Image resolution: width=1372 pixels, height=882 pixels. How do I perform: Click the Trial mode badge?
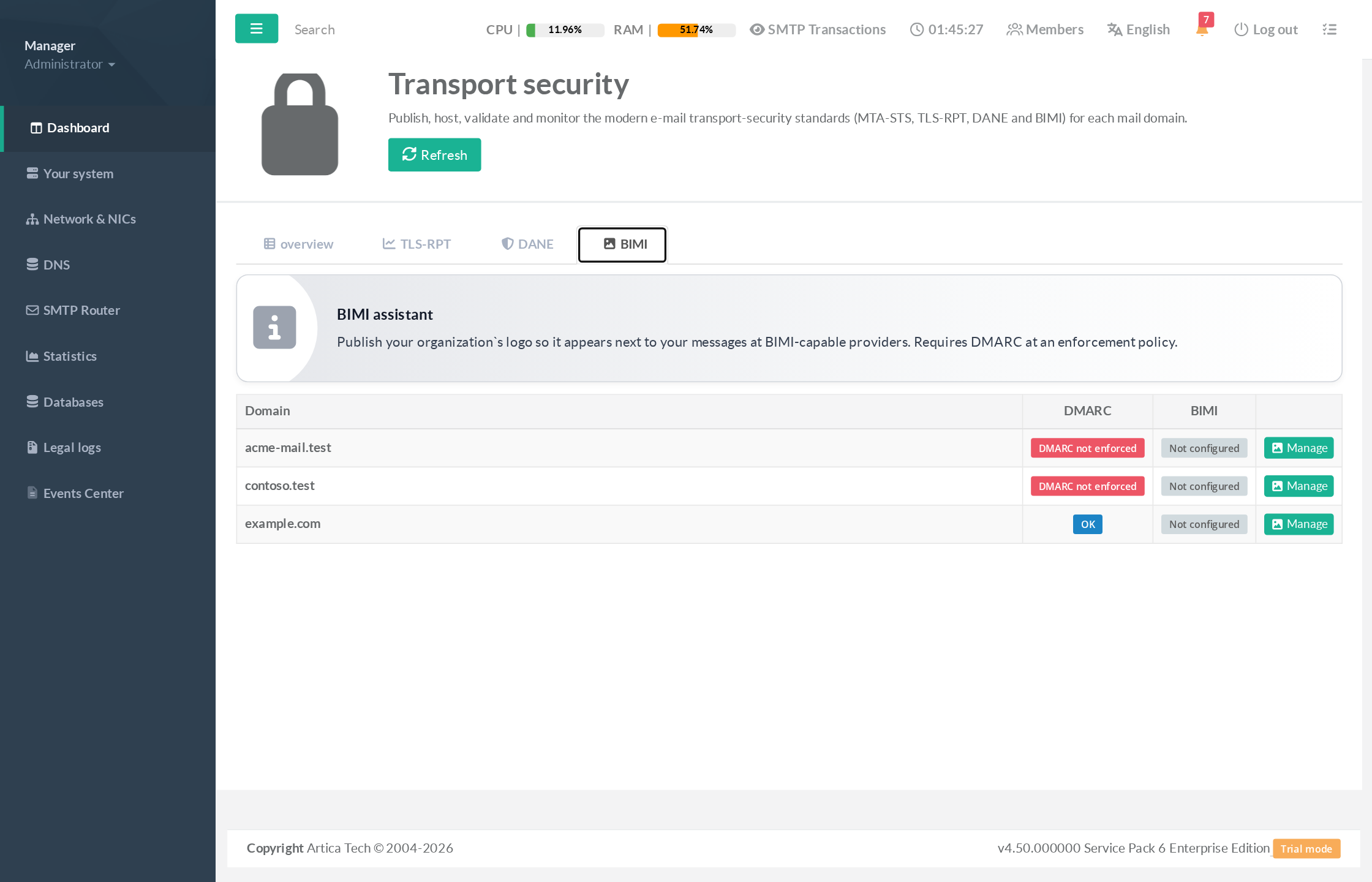pyautogui.click(x=1306, y=849)
